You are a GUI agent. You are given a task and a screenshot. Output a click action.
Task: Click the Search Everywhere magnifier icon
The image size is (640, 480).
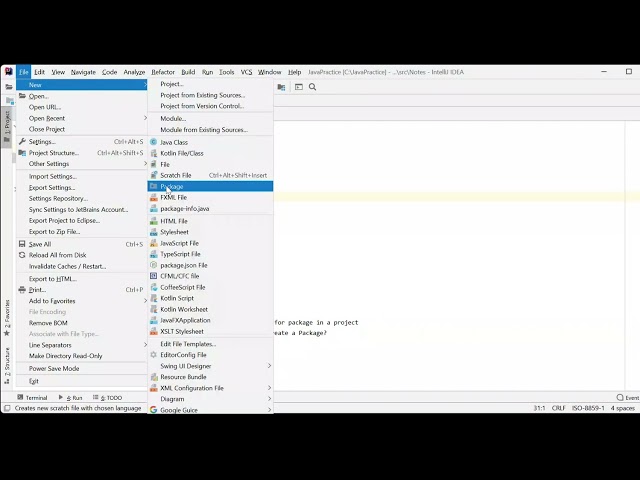312,87
